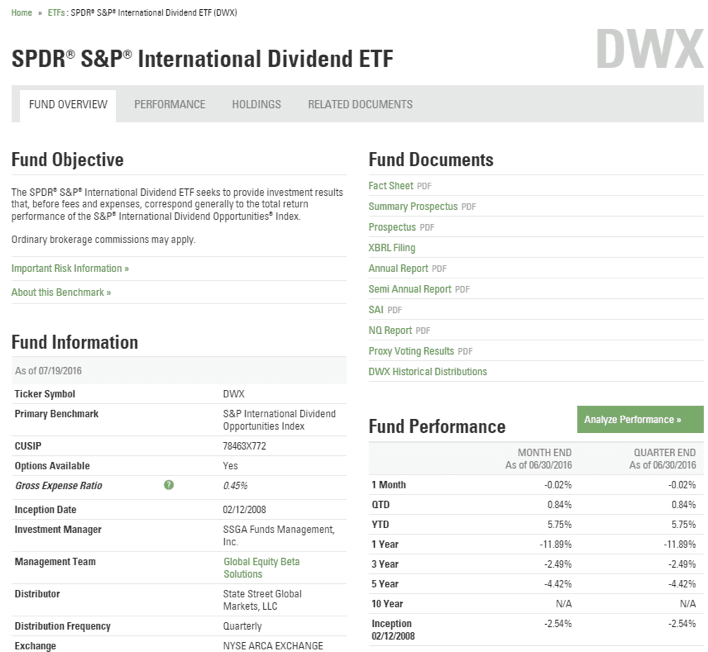
Task: Open About this Benchmark link
Action: pos(61,293)
